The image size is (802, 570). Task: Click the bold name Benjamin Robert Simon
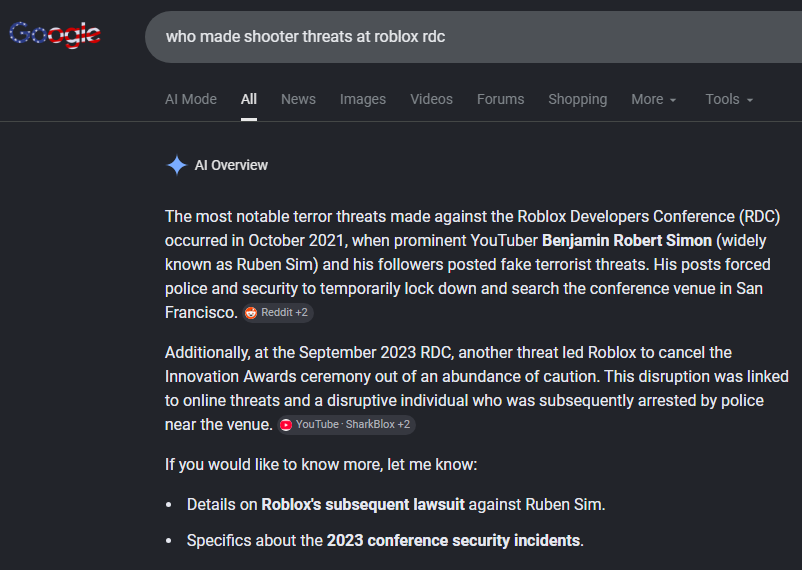[627, 240]
